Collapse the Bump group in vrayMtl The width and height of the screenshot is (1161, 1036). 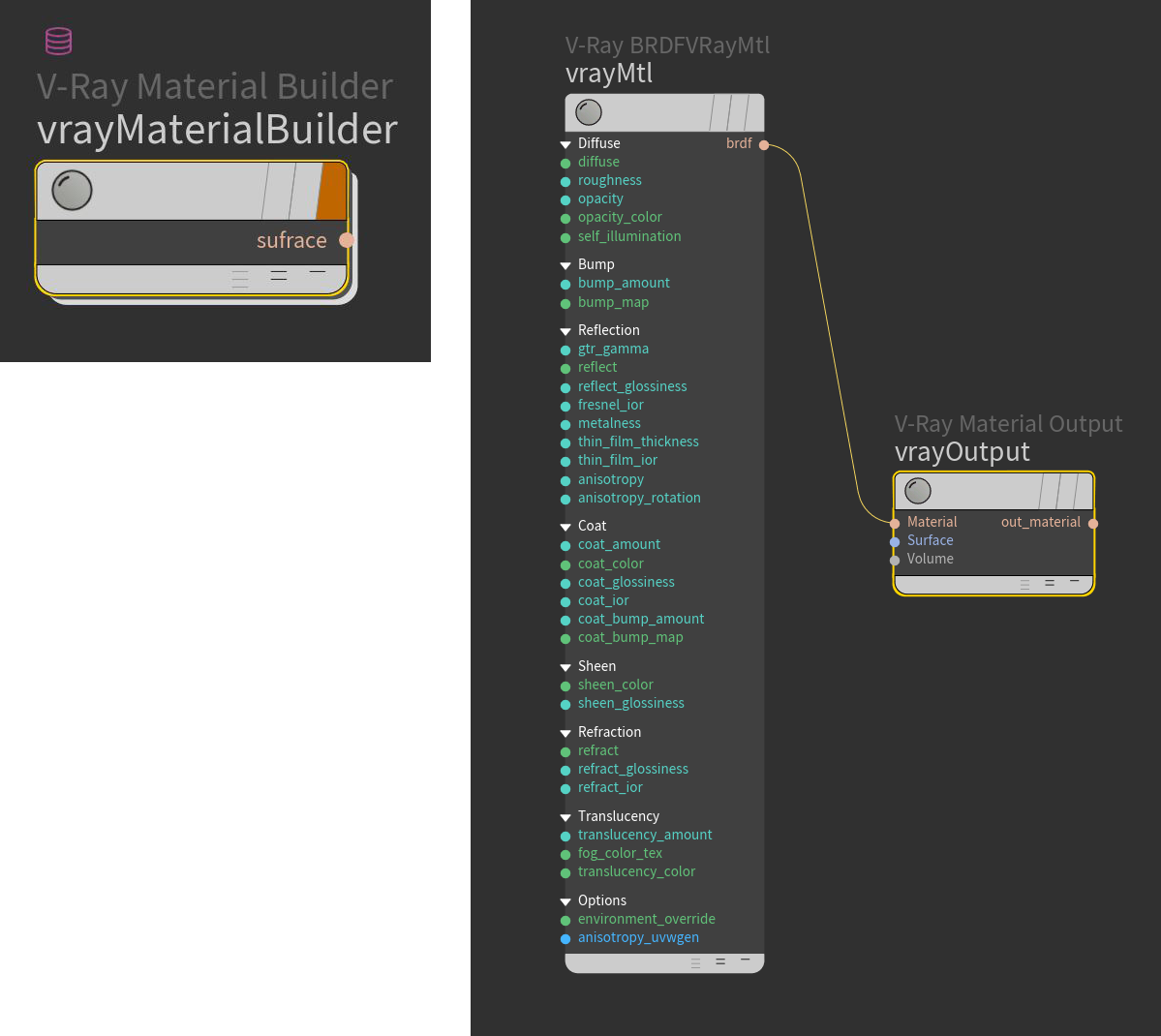tap(565, 265)
